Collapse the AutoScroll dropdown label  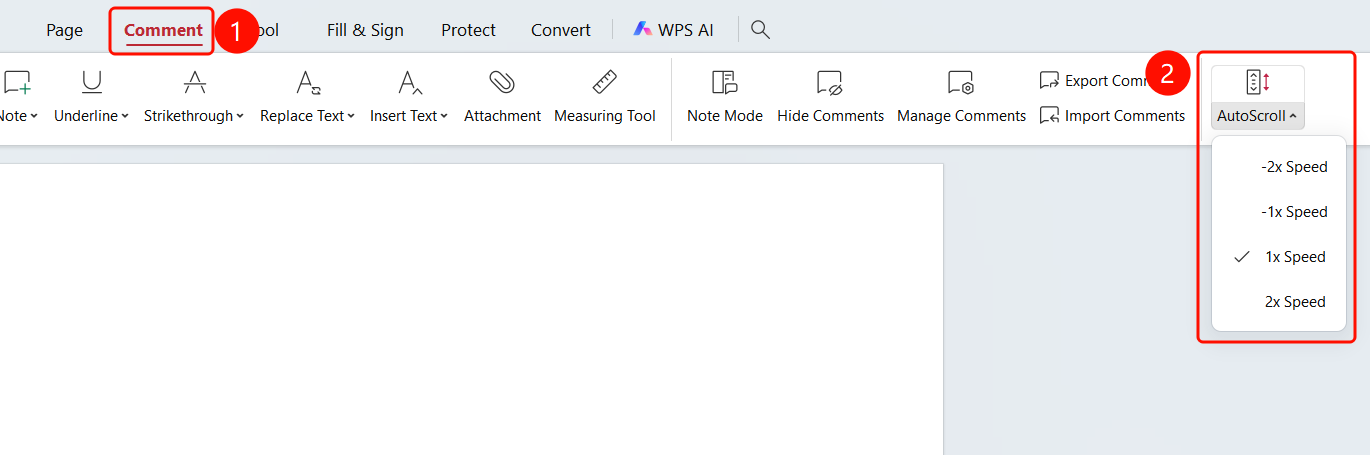coord(1258,116)
